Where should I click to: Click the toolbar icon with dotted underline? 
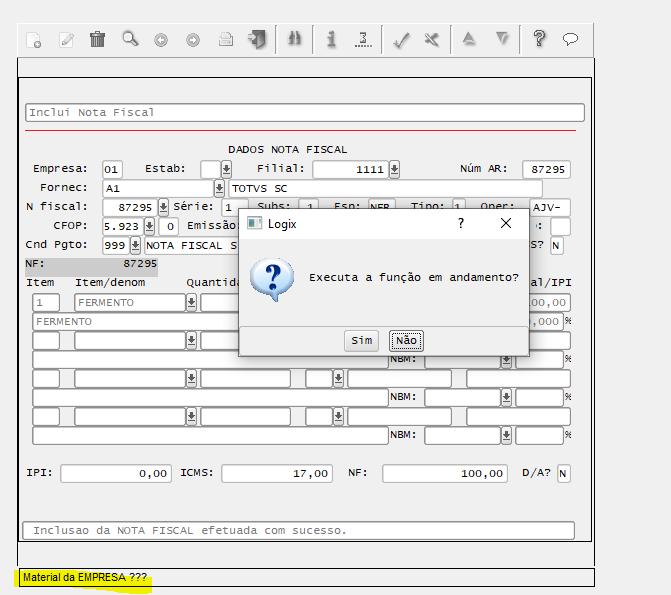tap(363, 39)
